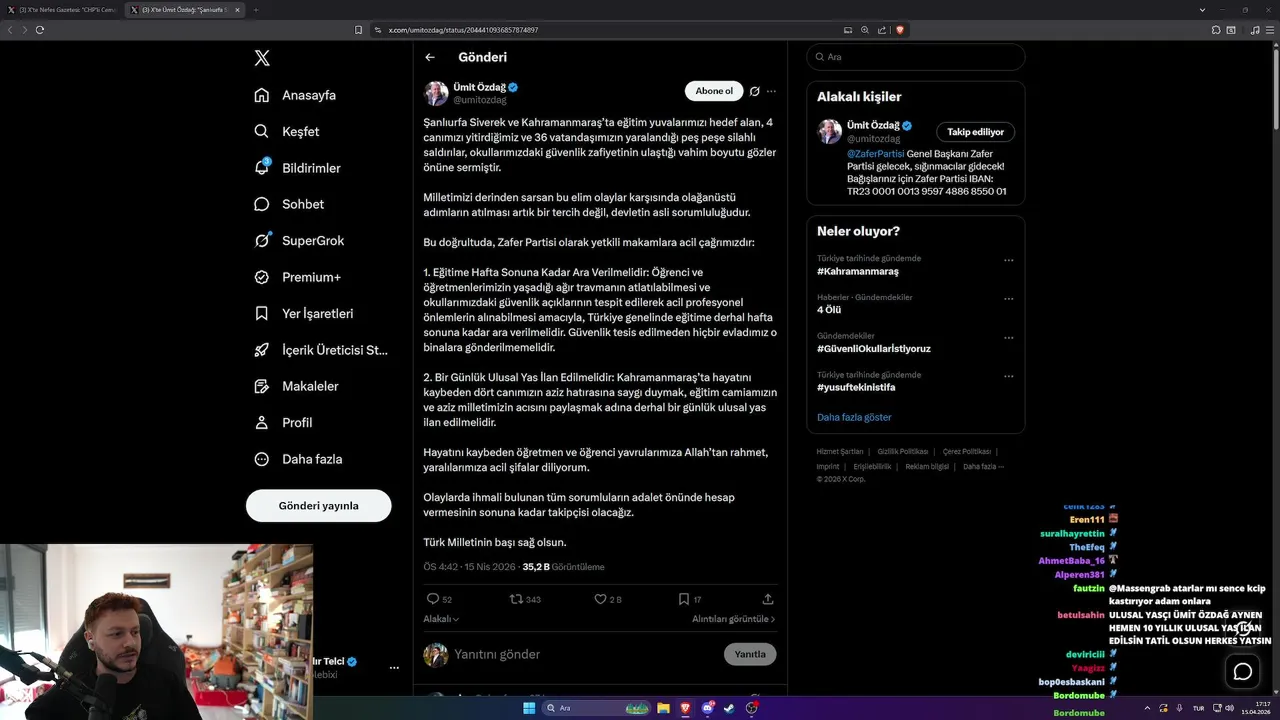
Task: Open Erişilebilirlik footer link
Action: (x=872, y=467)
